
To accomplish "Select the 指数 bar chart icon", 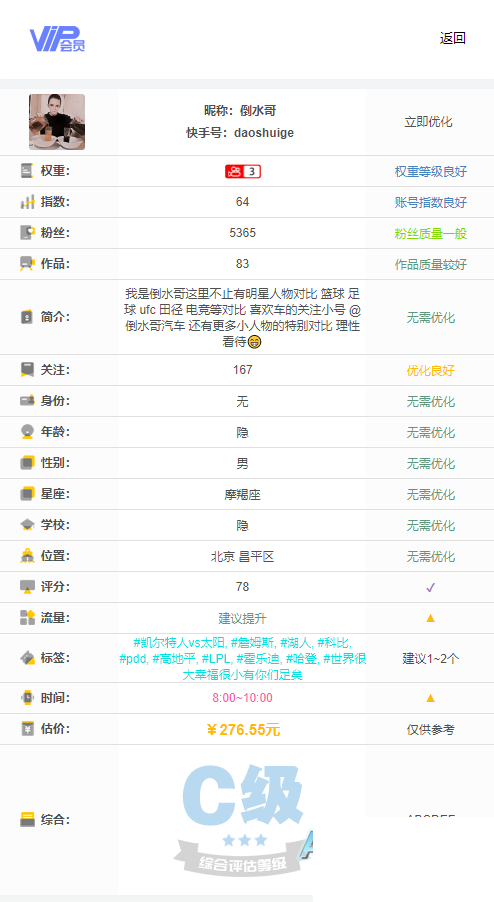I will click(27, 202).
